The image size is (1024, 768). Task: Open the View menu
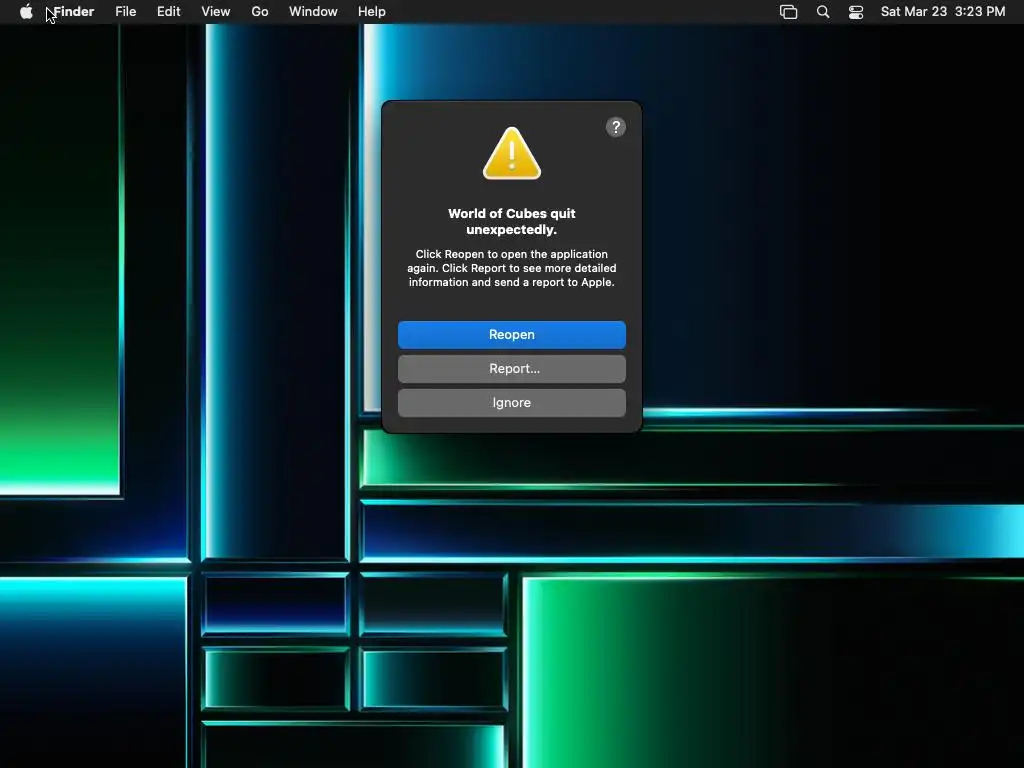click(216, 12)
